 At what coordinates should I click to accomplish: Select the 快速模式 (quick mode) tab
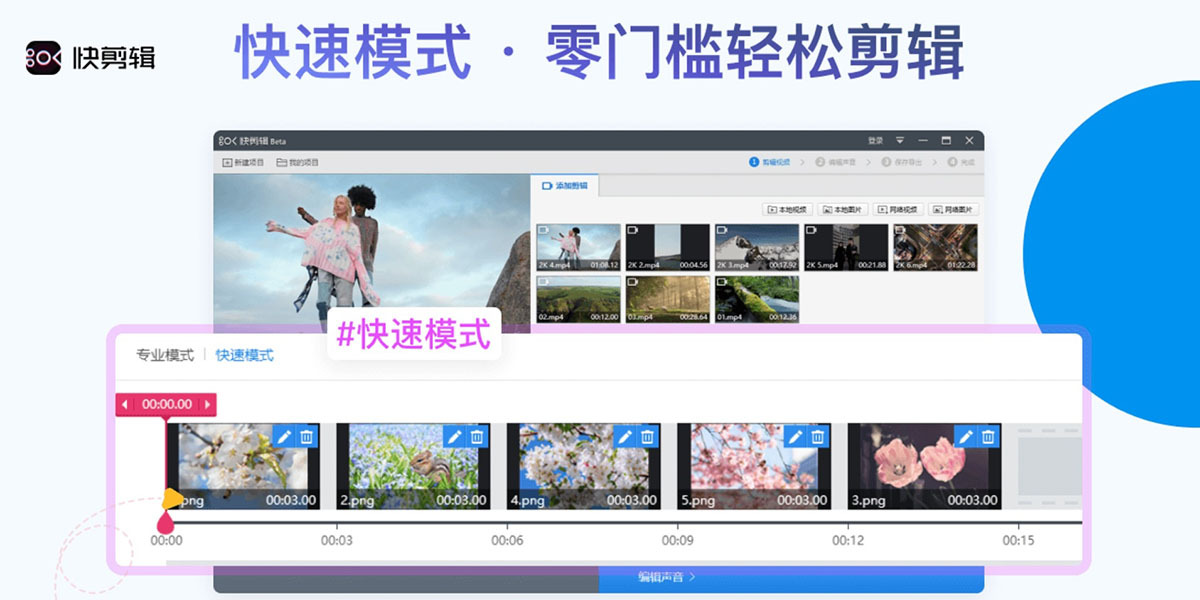(x=244, y=355)
